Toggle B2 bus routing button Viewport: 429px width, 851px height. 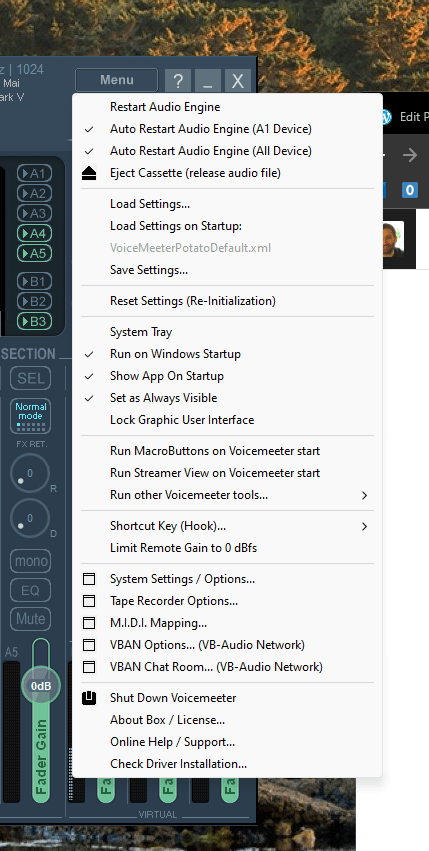coord(34,301)
